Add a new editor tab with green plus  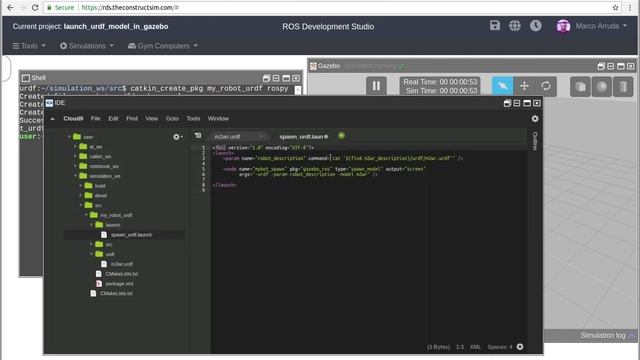click(x=341, y=136)
